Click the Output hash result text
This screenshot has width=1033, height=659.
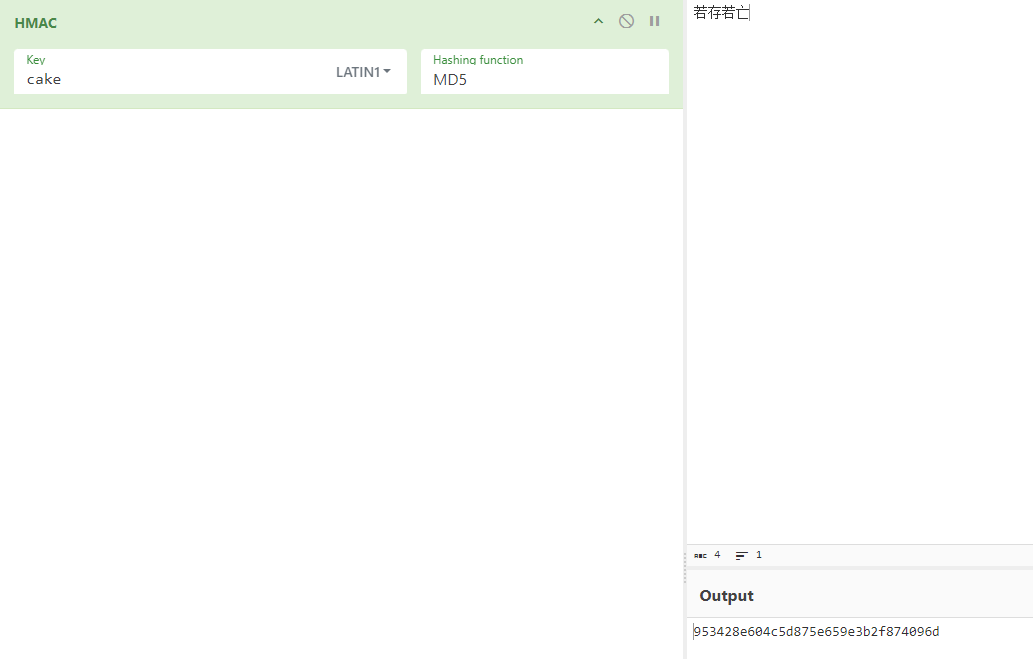tap(816, 632)
